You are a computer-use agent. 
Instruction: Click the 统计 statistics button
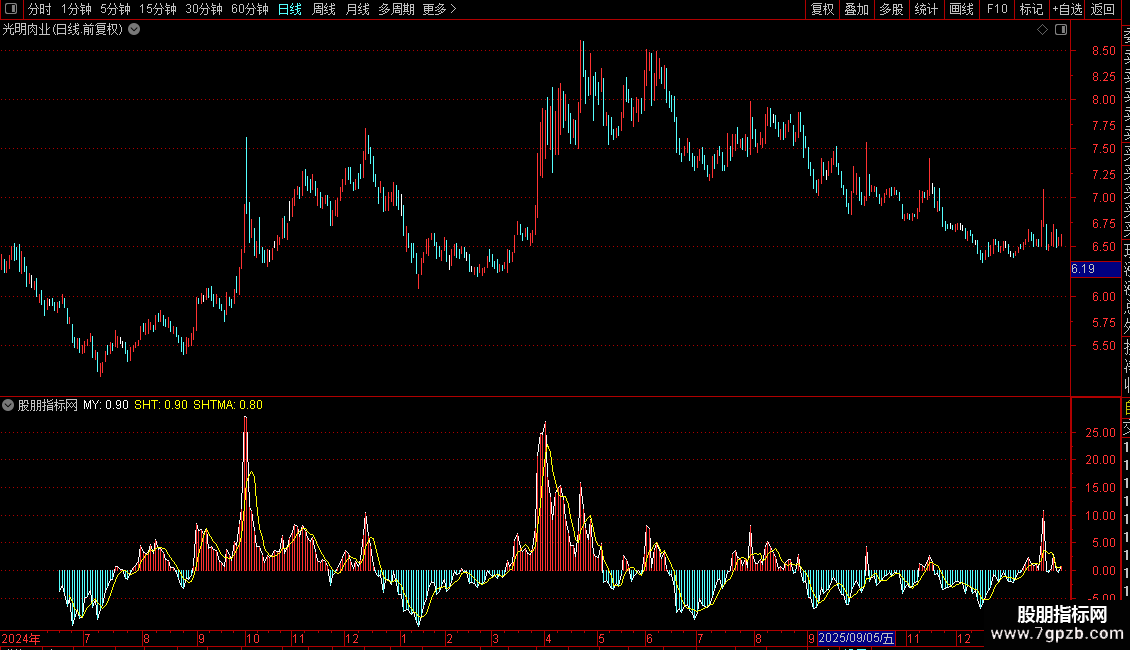[x=926, y=9]
